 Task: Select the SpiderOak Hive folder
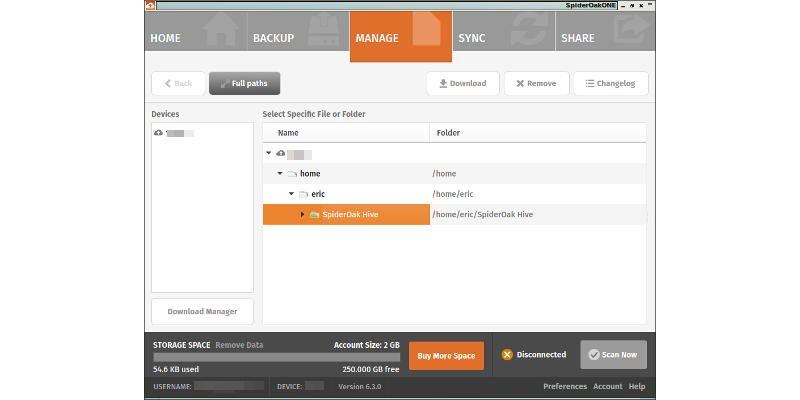click(454, 214)
